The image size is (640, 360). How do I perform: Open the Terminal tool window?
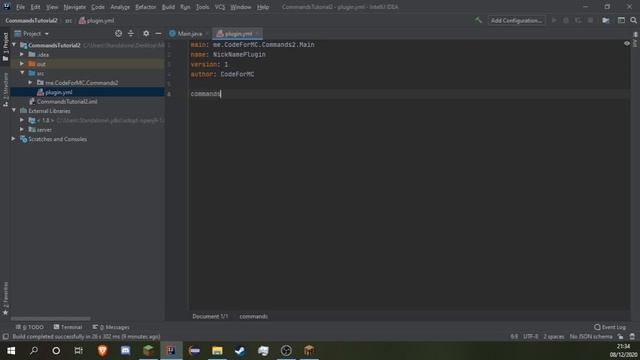pos(68,327)
